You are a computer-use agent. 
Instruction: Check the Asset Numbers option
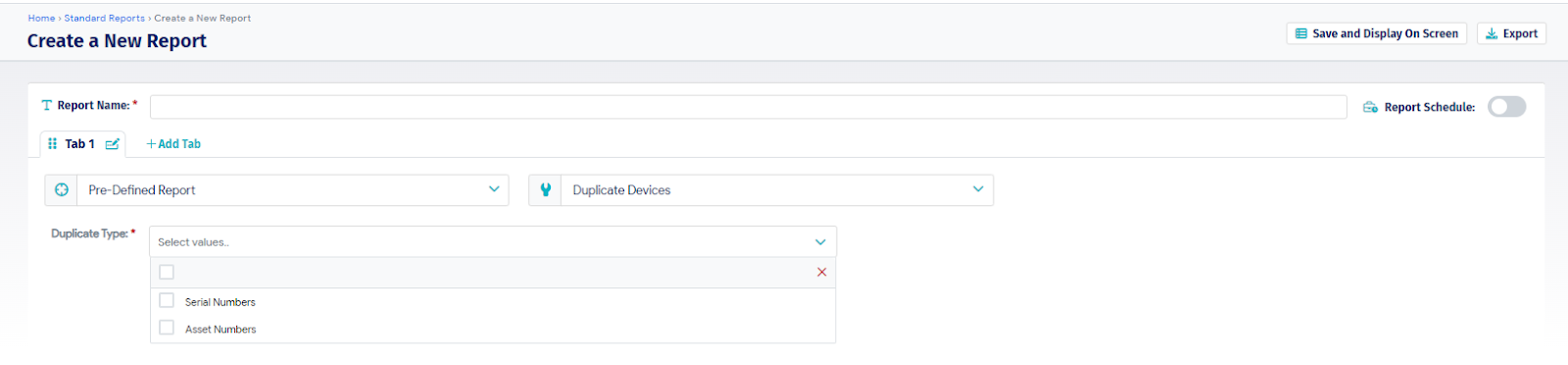167,329
